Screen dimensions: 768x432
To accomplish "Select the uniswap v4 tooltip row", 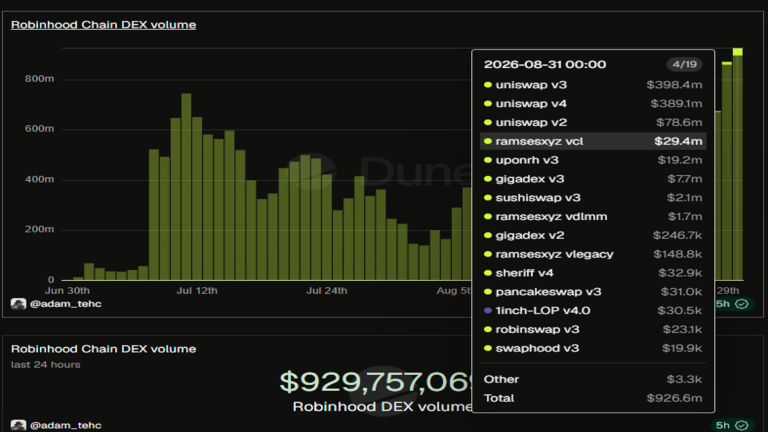I will pyautogui.click(x=593, y=103).
